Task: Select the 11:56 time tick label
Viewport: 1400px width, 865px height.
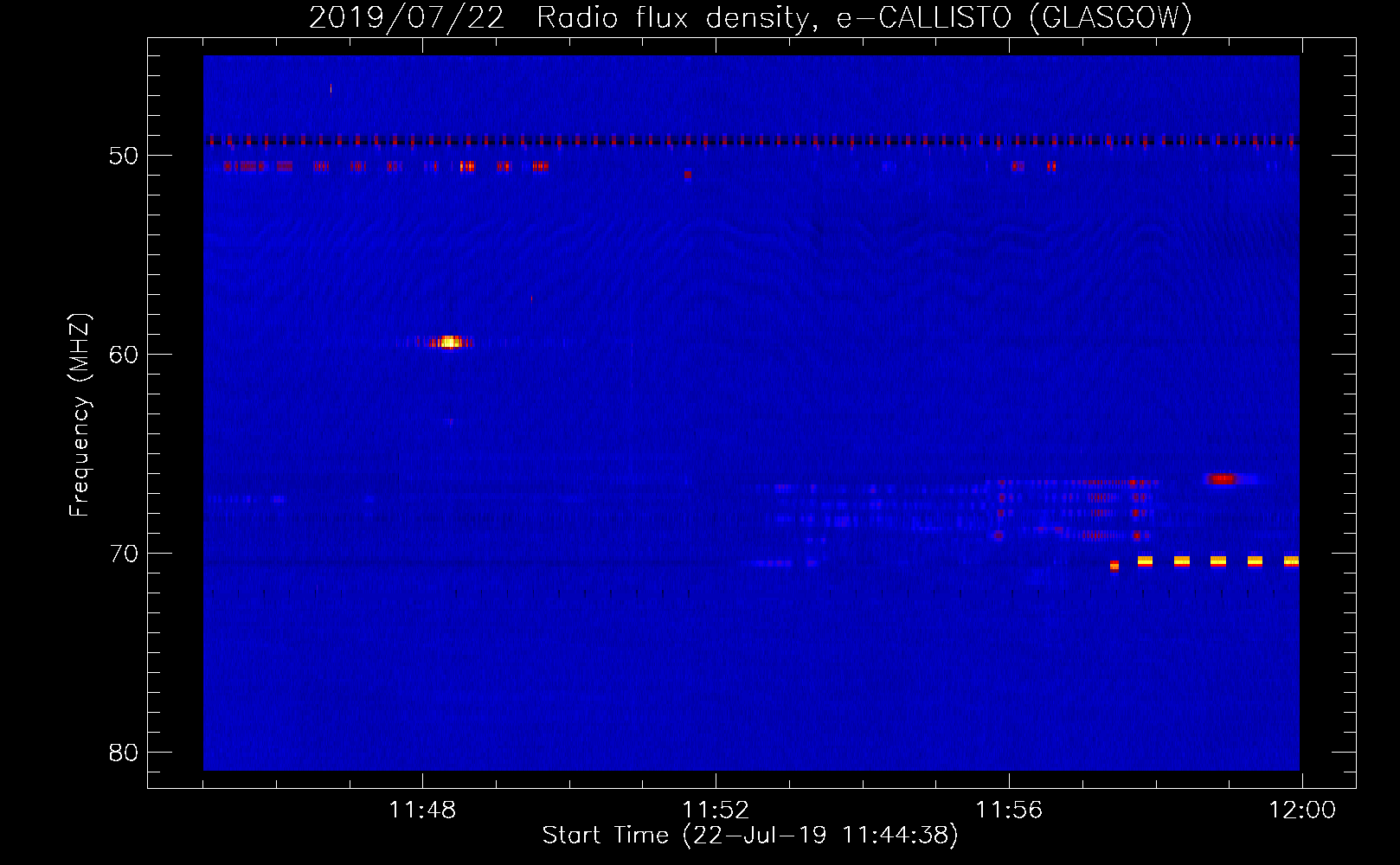Action: [x=1009, y=811]
